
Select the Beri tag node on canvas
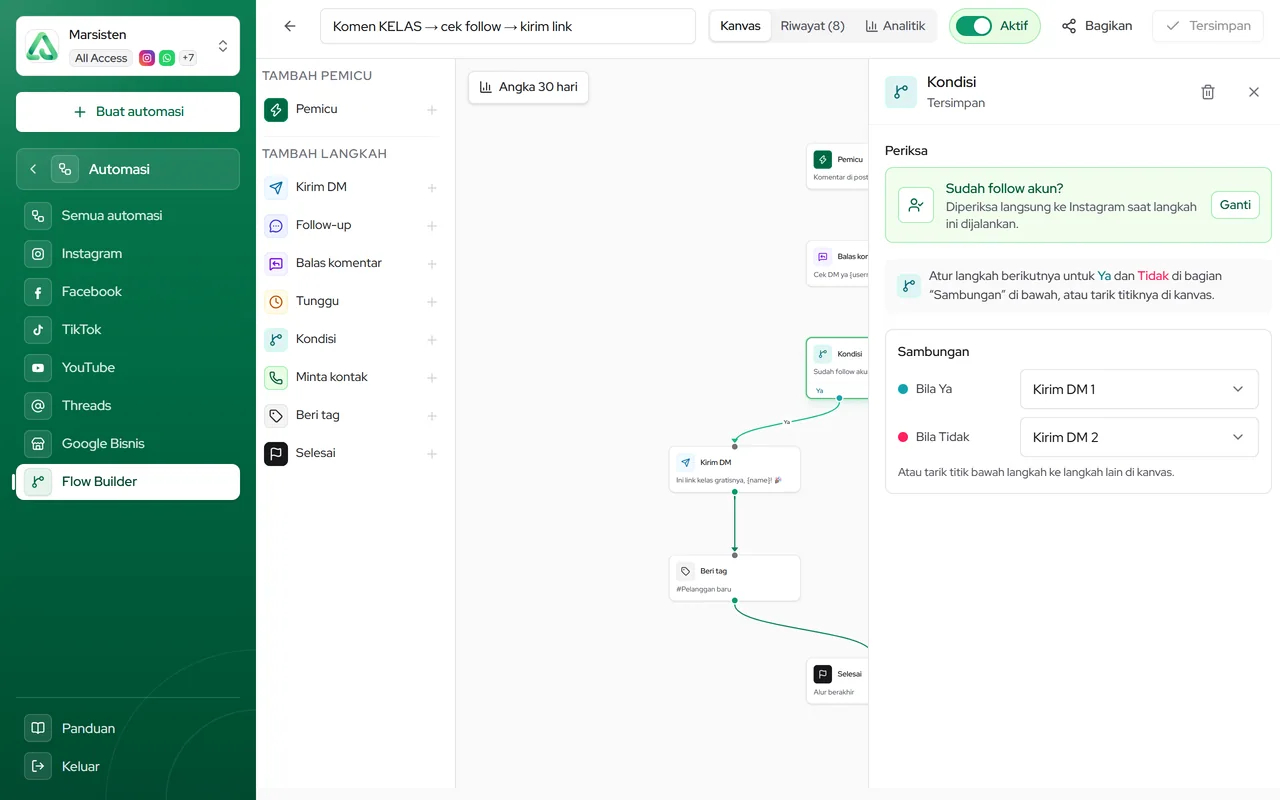click(735, 578)
